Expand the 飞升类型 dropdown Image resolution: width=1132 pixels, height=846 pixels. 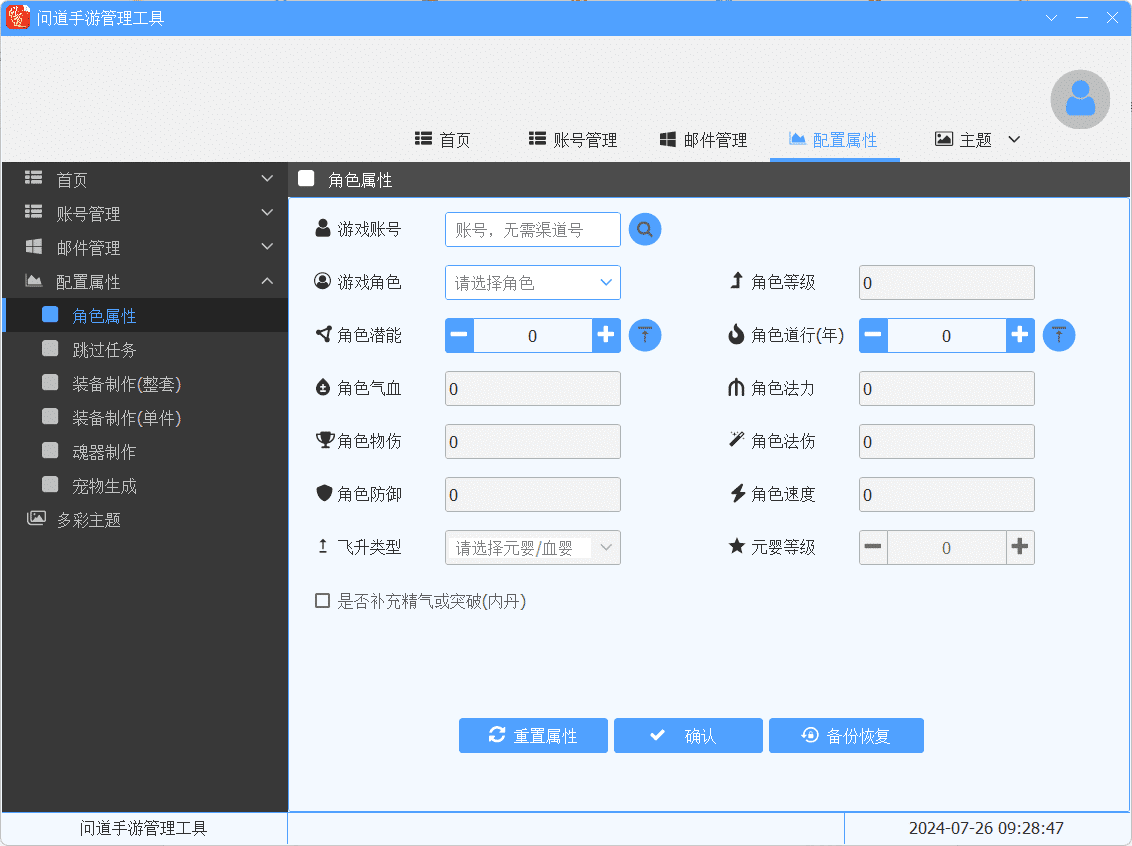click(532, 548)
